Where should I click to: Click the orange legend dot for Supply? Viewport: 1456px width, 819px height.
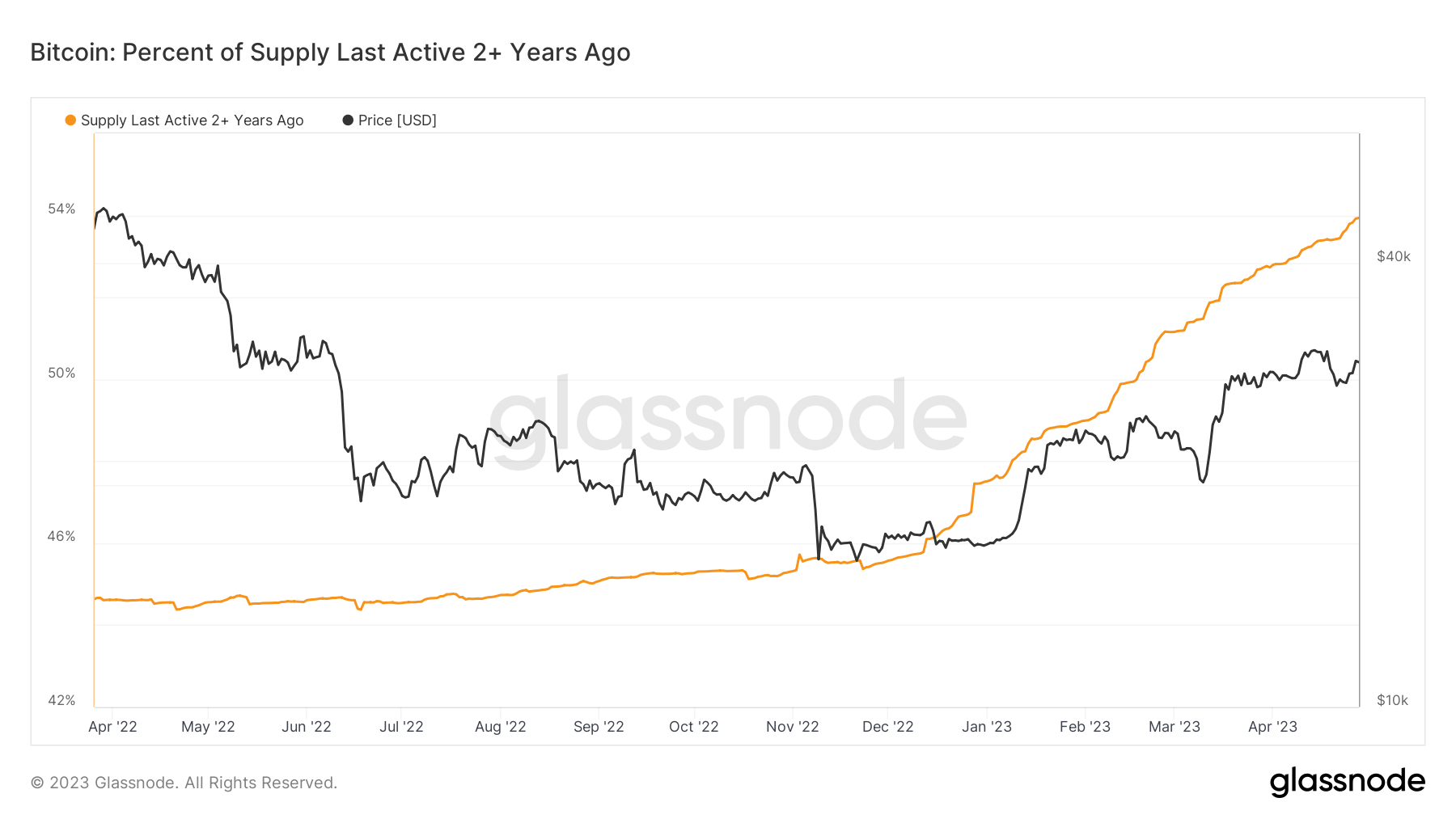[x=70, y=120]
